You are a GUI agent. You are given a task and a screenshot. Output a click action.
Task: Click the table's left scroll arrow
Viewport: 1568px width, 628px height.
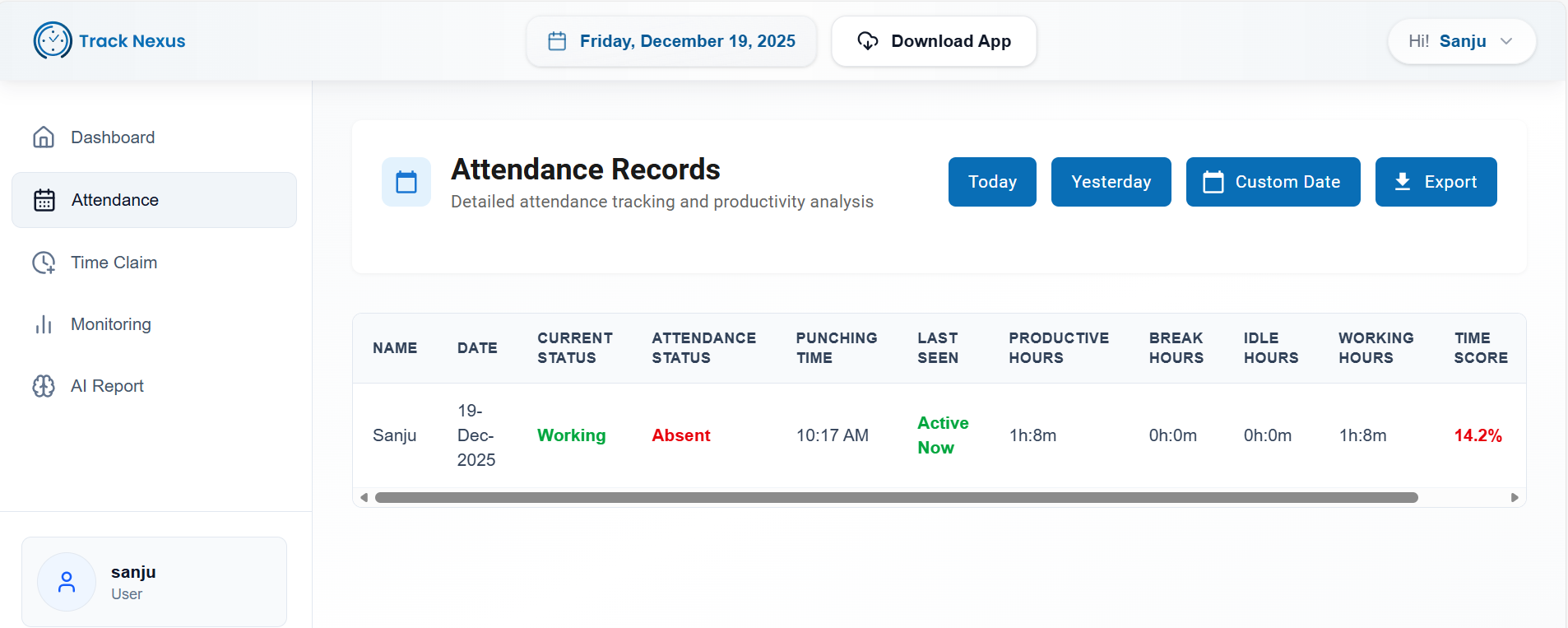(364, 497)
